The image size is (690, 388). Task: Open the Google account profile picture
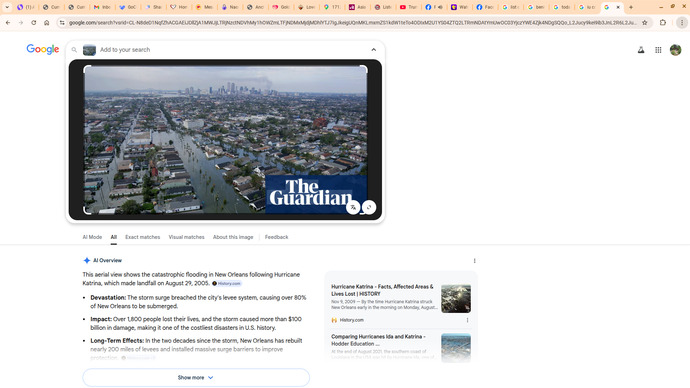[x=675, y=50]
